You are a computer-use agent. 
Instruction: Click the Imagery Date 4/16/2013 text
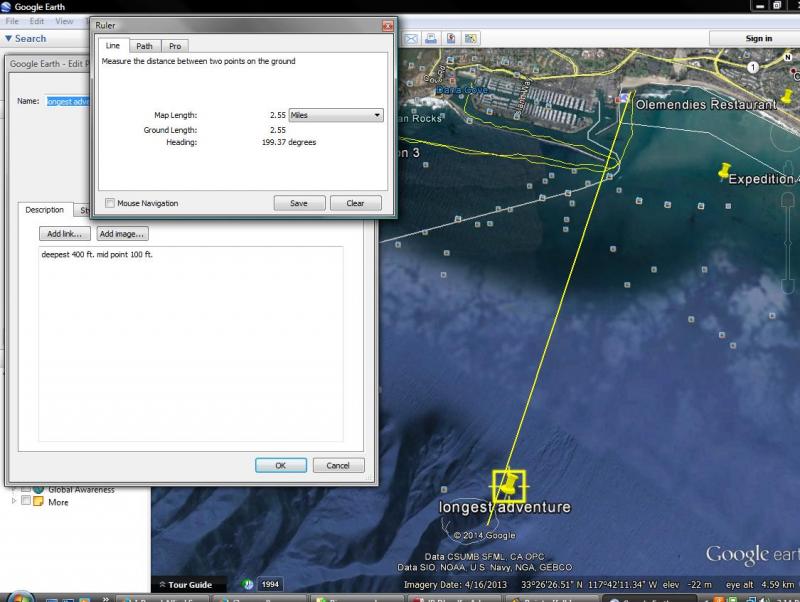click(x=455, y=585)
